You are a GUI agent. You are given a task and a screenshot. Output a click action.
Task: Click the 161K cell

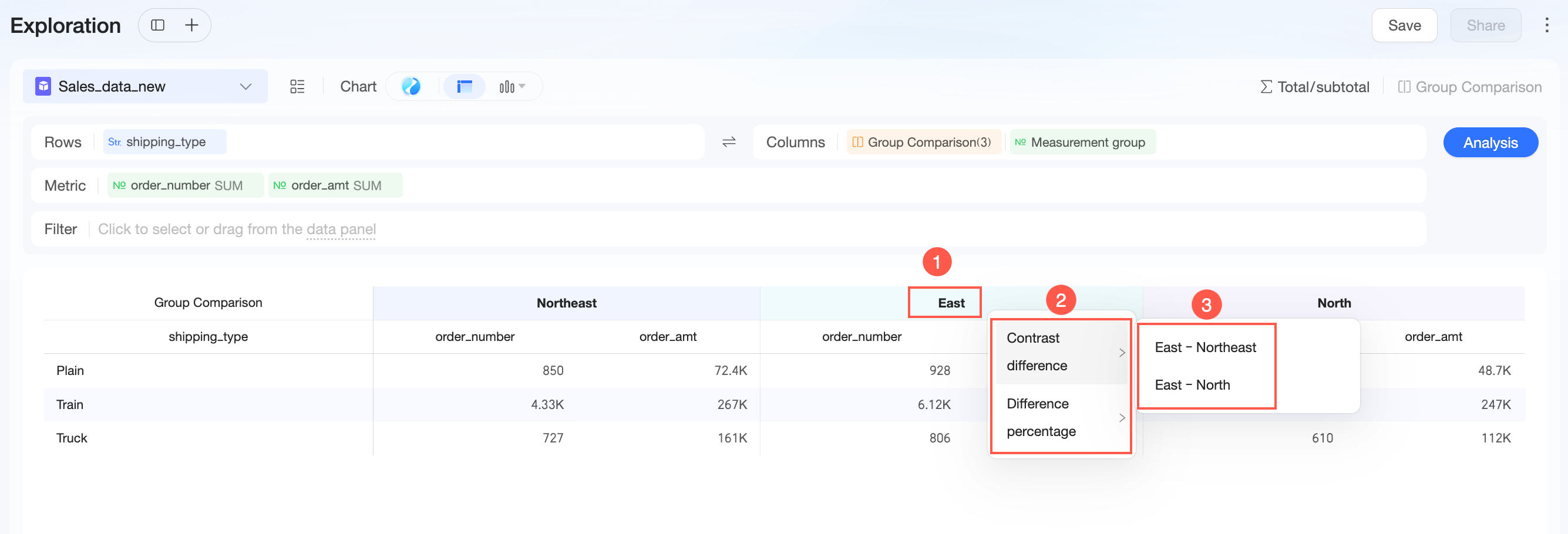[x=732, y=438]
